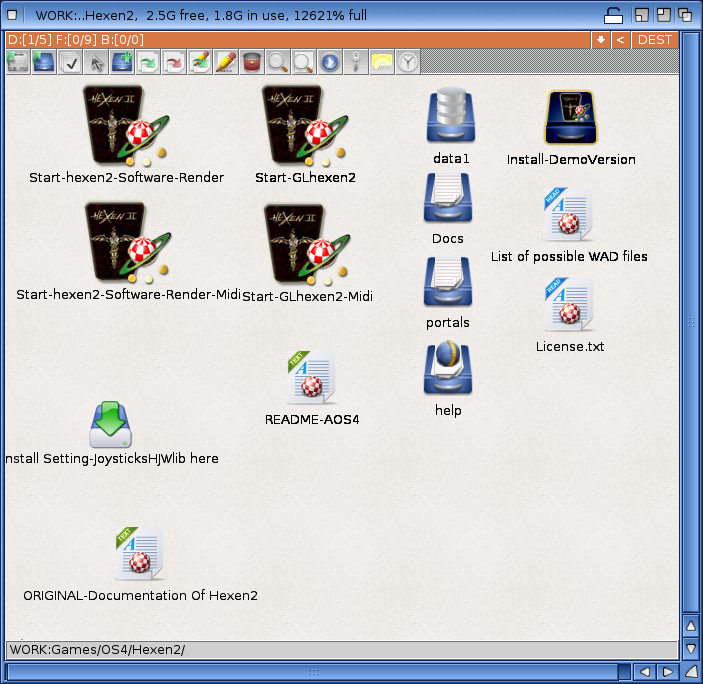Image resolution: width=703 pixels, height=684 pixels.
Task: Select ORIGINAL-Documentation Of Hexen2 file
Action: click(x=140, y=554)
